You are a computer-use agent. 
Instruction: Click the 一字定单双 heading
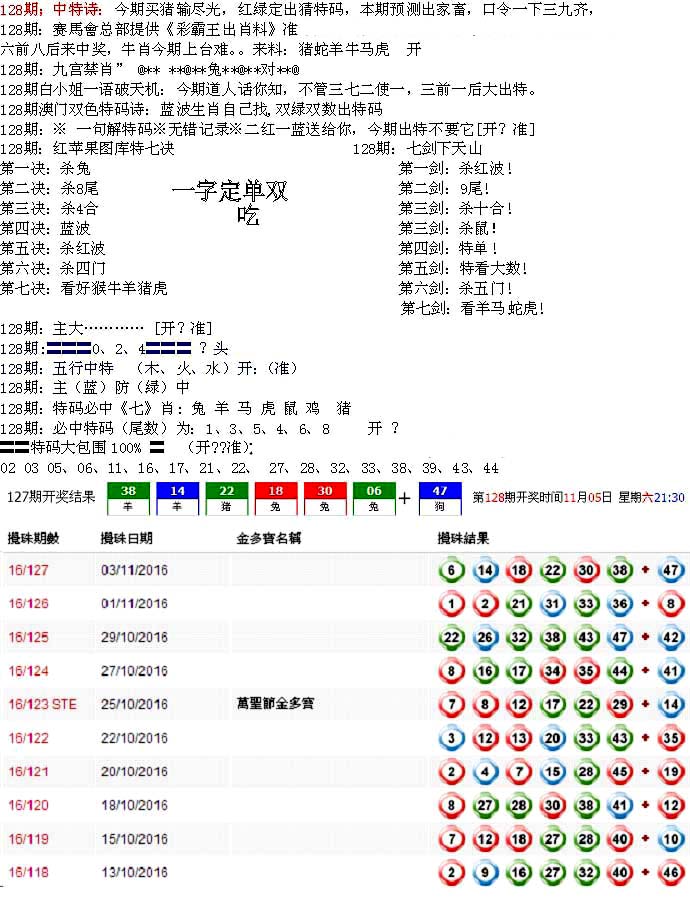[230, 191]
